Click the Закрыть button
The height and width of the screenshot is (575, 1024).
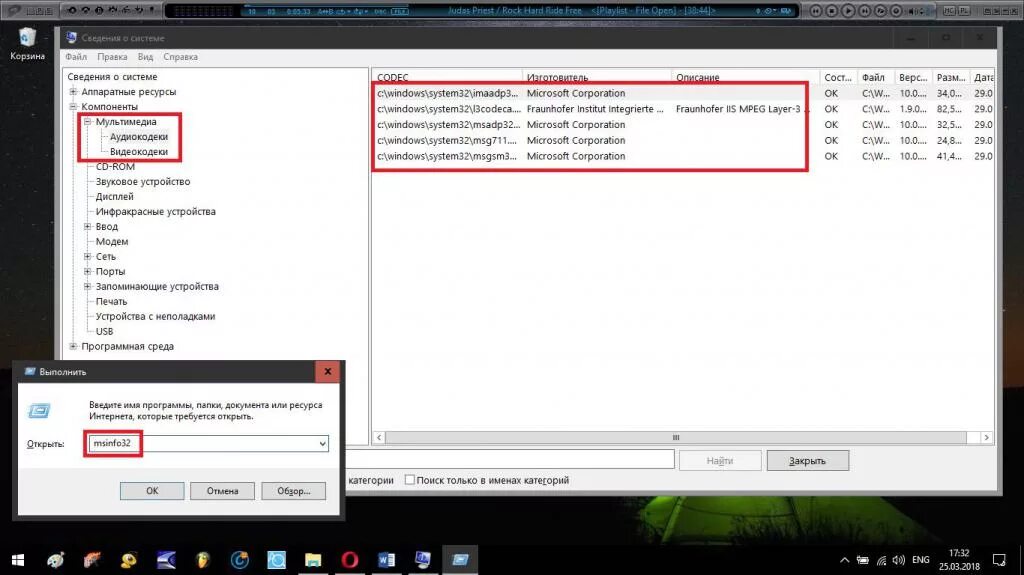click(x=808, y=461)
